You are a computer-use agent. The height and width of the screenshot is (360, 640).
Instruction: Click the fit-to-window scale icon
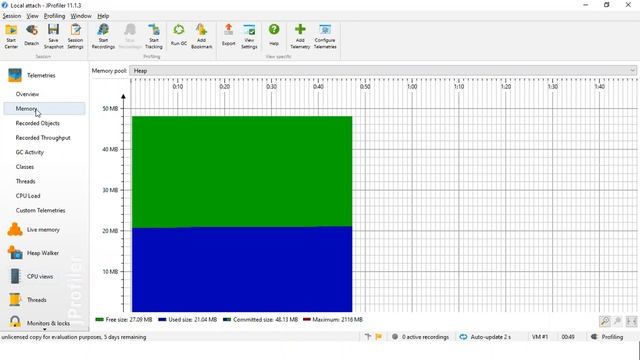coord(631,321)
